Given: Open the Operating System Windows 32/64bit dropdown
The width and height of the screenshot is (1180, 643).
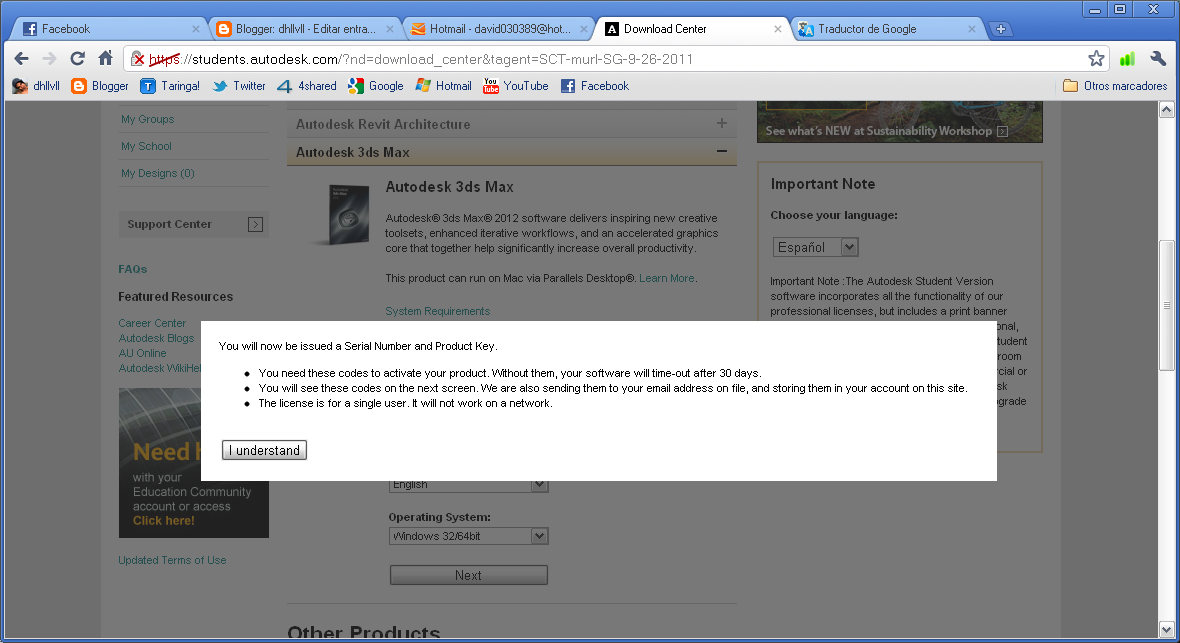Looking at the screenshot, I should (x=468, y=536).
